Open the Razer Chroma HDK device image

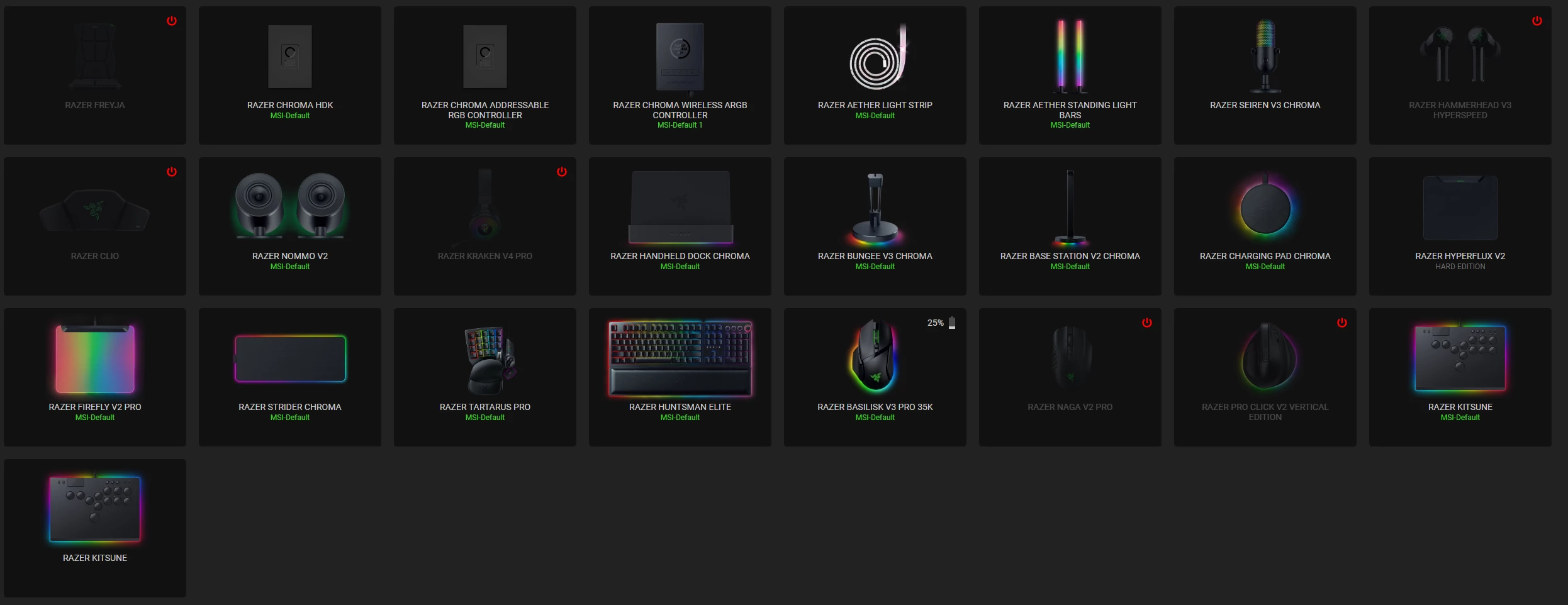(x=290, y=57)
